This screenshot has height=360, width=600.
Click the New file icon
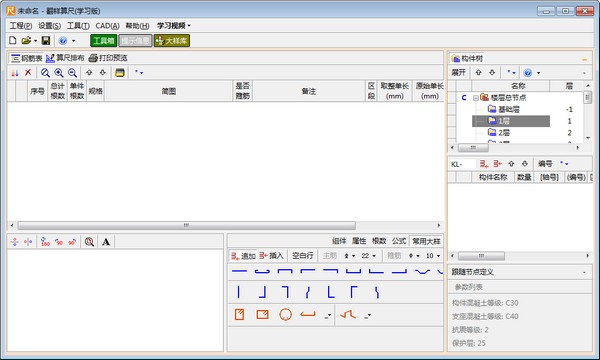pos(13,41)
